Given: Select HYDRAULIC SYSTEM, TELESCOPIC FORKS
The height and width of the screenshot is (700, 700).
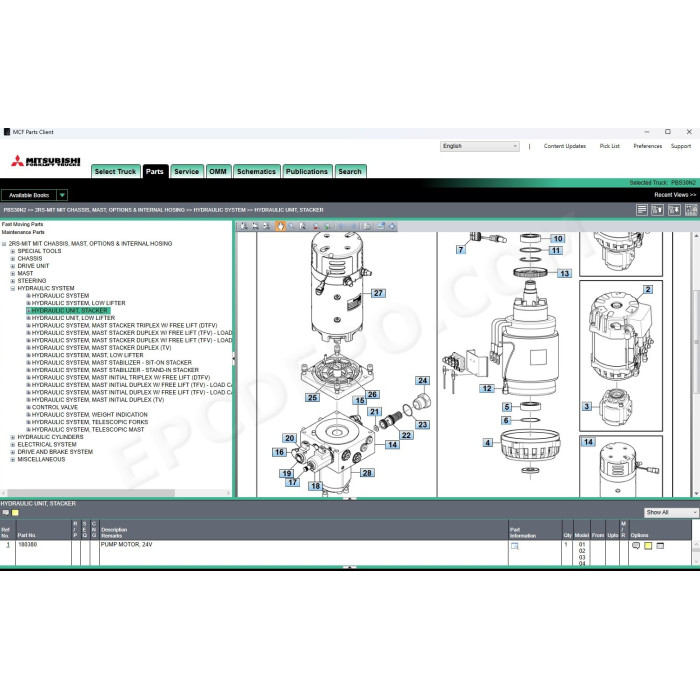Looking at the screenshot, I should tap(90, 422).
